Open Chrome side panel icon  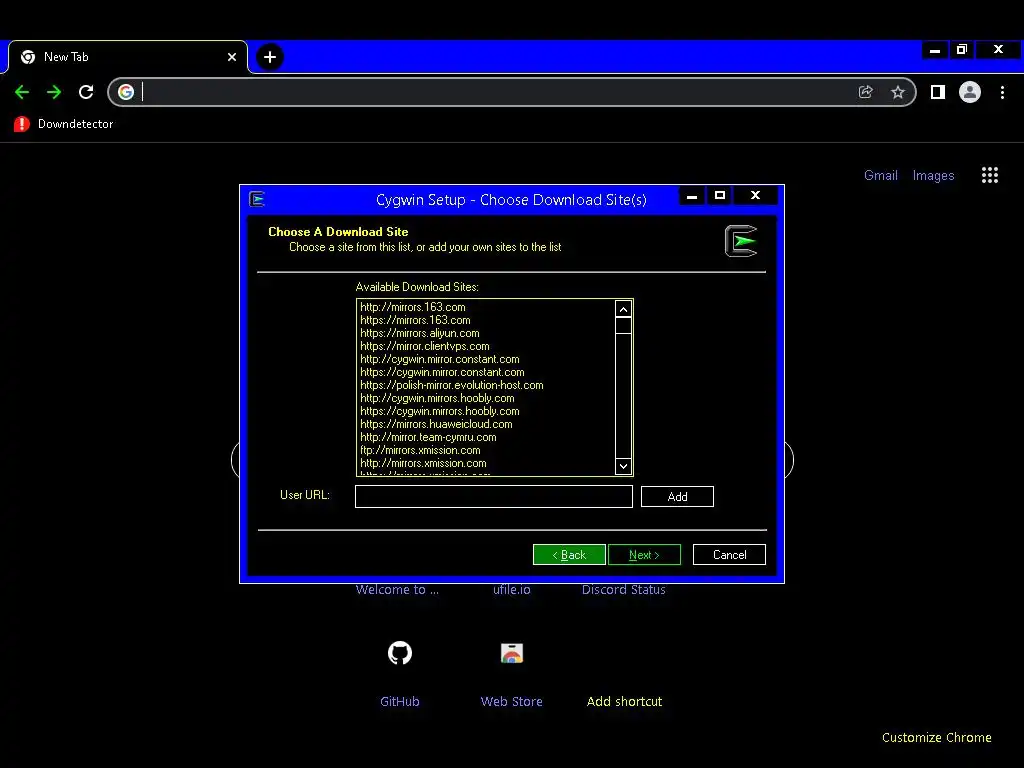click(x=938, y=92)
